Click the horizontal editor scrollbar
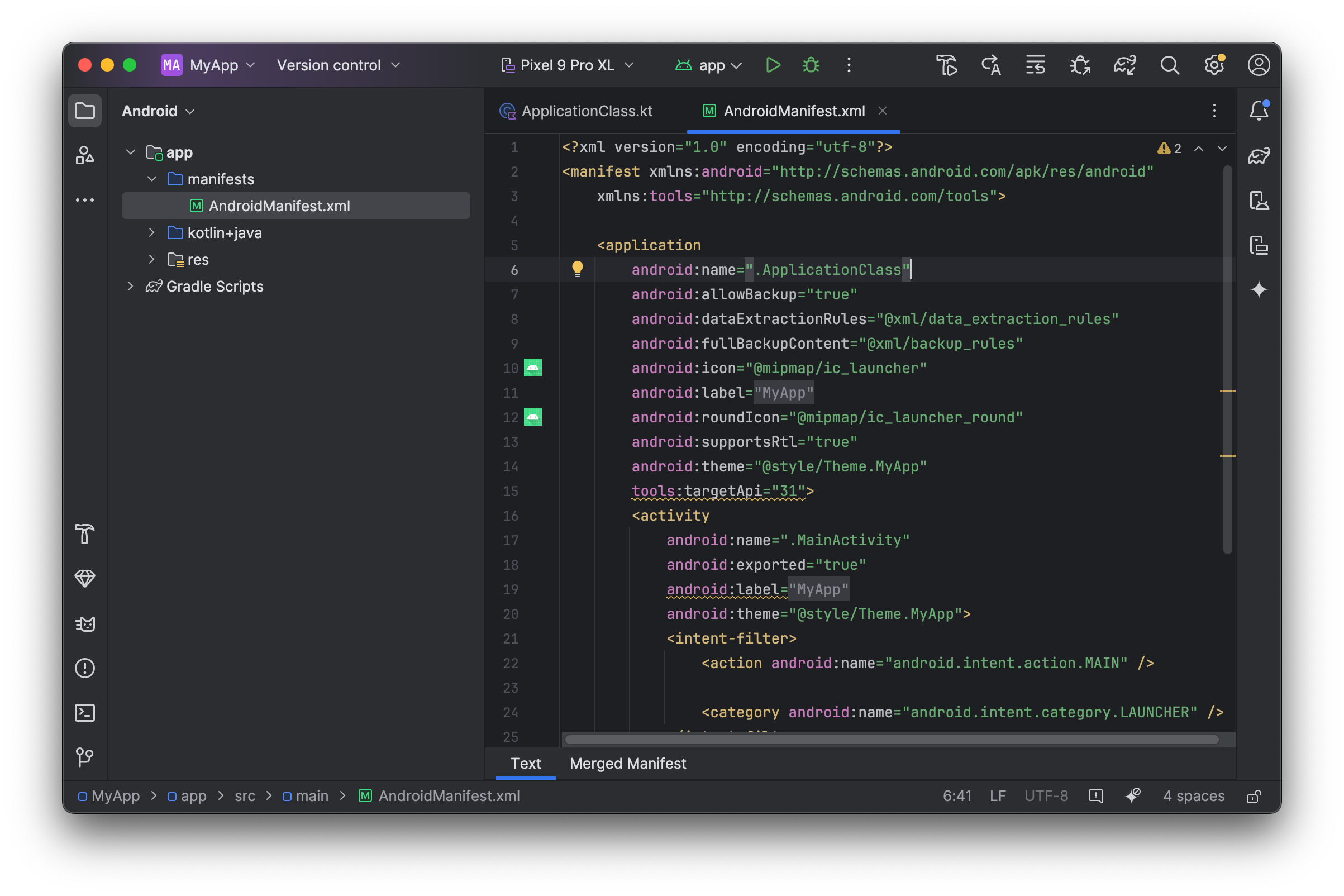 (x=892, y=740)
